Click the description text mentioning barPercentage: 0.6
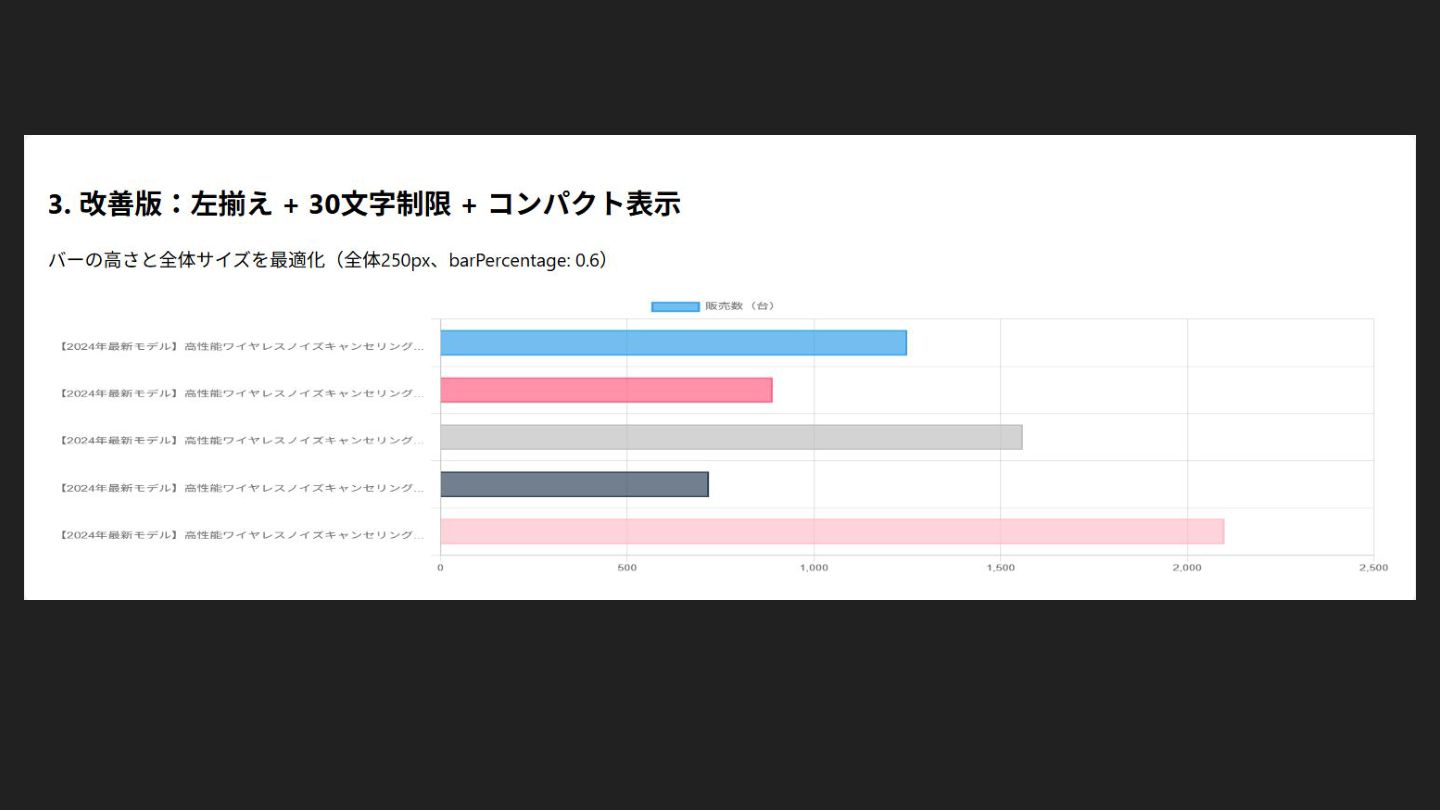The width and height of the screenshot is (1440, 810). pyautogui.click(x=328, y=261)
